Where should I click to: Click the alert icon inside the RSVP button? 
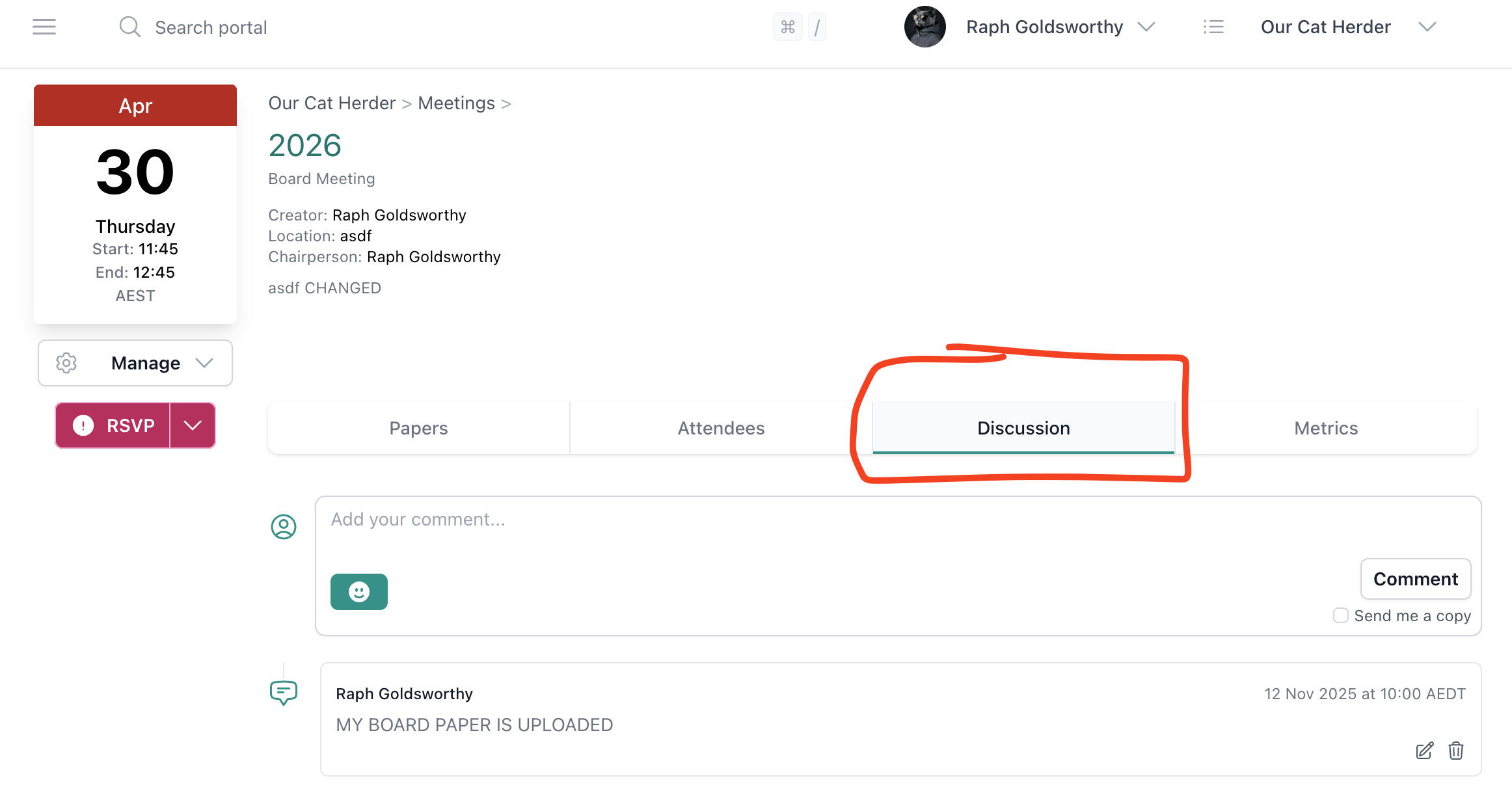pos(82,425)
